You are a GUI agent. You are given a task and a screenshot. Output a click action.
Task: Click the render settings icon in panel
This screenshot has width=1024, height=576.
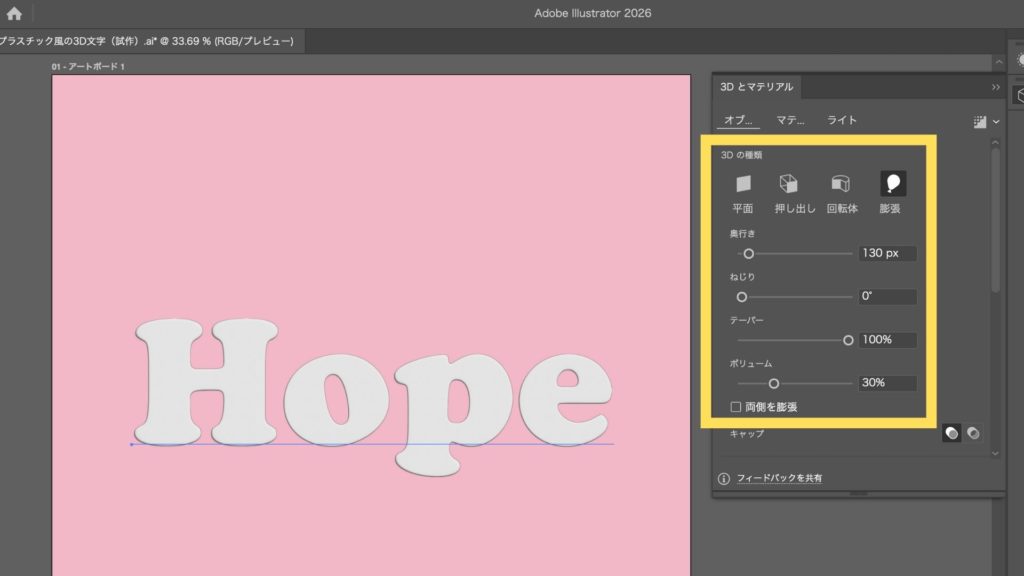point(979,121)
